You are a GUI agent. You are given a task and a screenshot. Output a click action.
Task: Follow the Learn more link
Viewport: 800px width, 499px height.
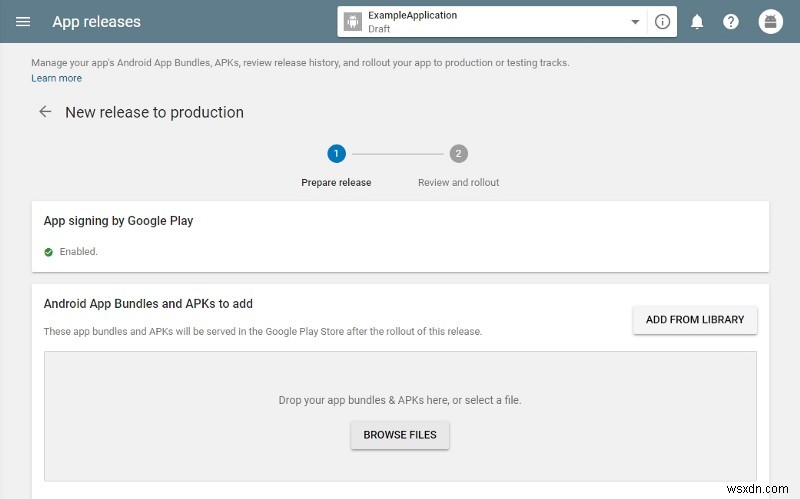[x=56, y=78]
